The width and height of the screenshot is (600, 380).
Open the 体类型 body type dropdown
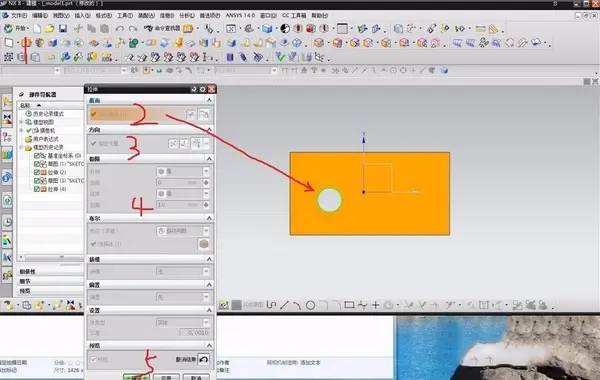point(183,323)
